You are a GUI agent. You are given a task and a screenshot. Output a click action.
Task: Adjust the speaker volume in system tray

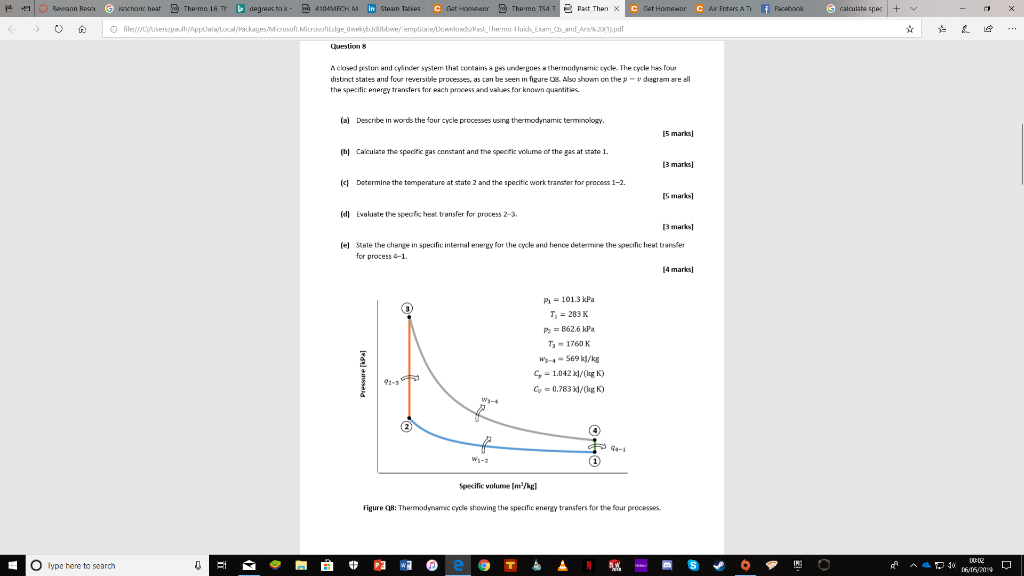point(950,567)
